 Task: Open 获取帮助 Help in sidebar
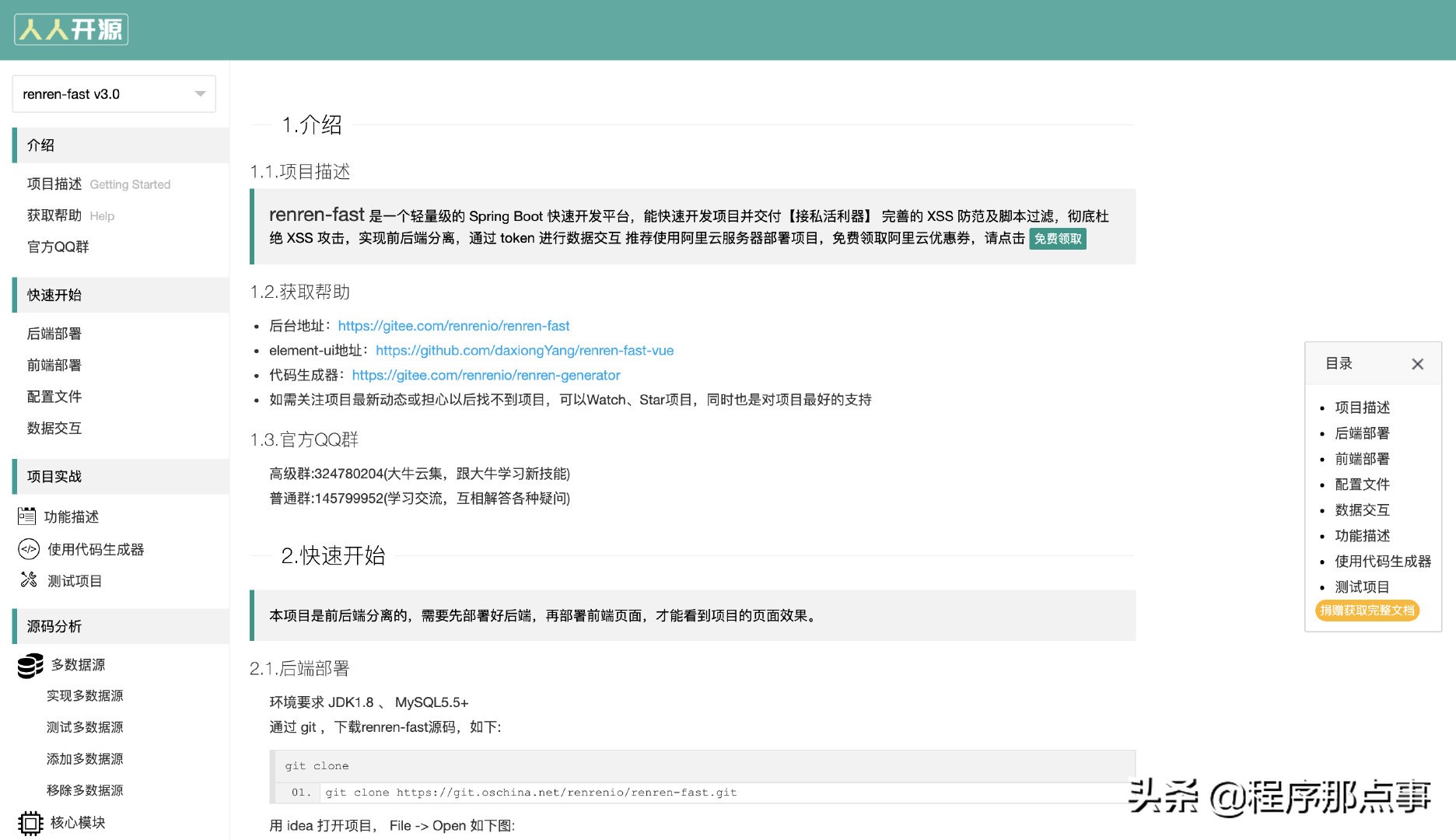pos(71,215)
